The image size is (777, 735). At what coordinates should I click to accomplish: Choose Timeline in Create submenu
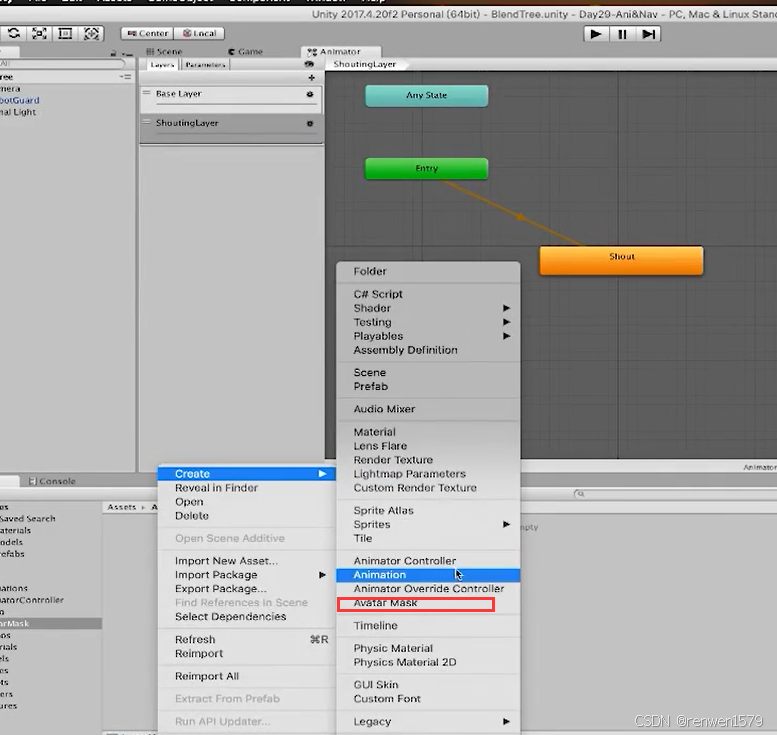pyautogui.click(x=428, y=625)
